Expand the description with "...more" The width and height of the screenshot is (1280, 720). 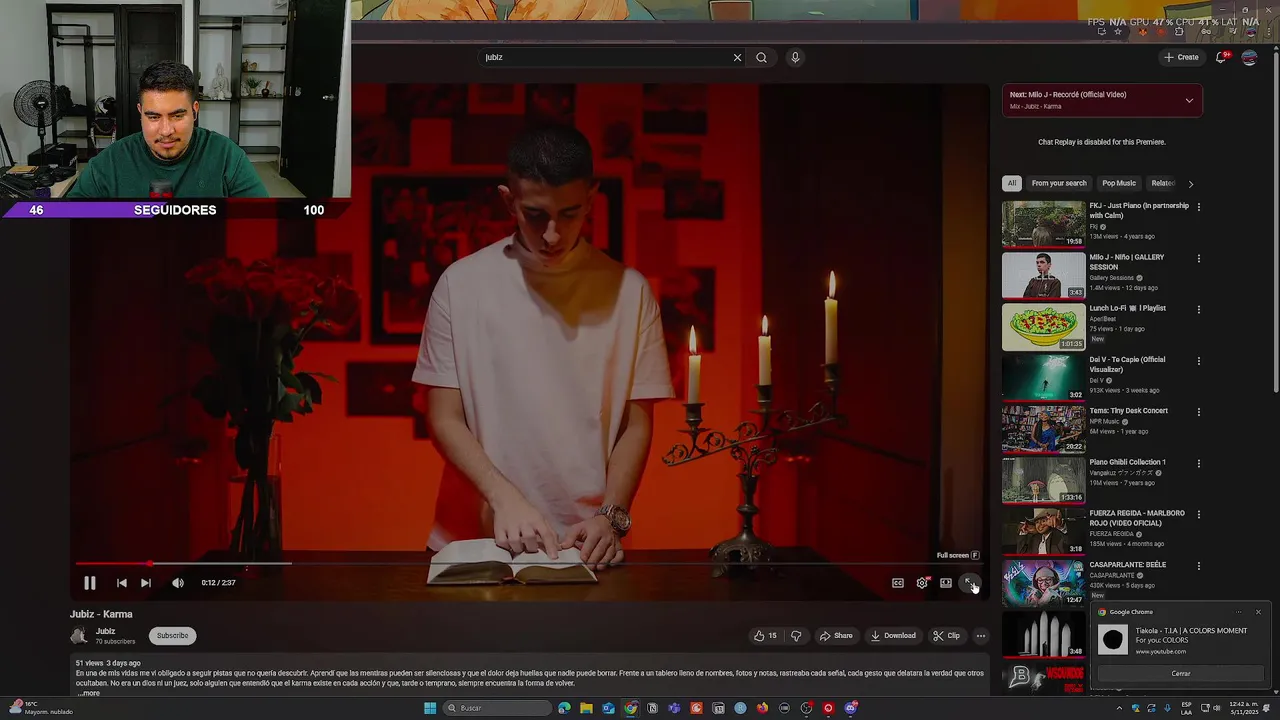(x=89, y=693)
